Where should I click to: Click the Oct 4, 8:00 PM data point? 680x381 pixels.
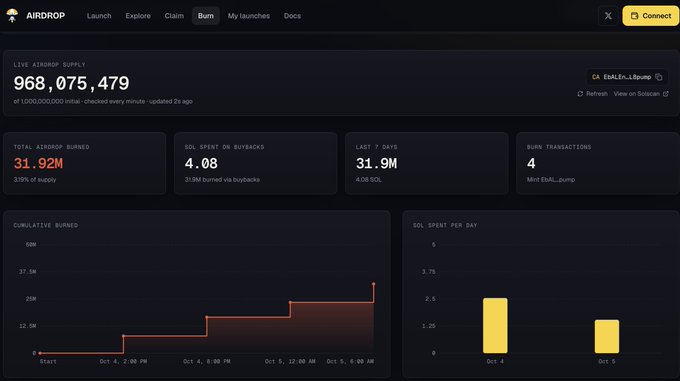(x=207, y=317)
